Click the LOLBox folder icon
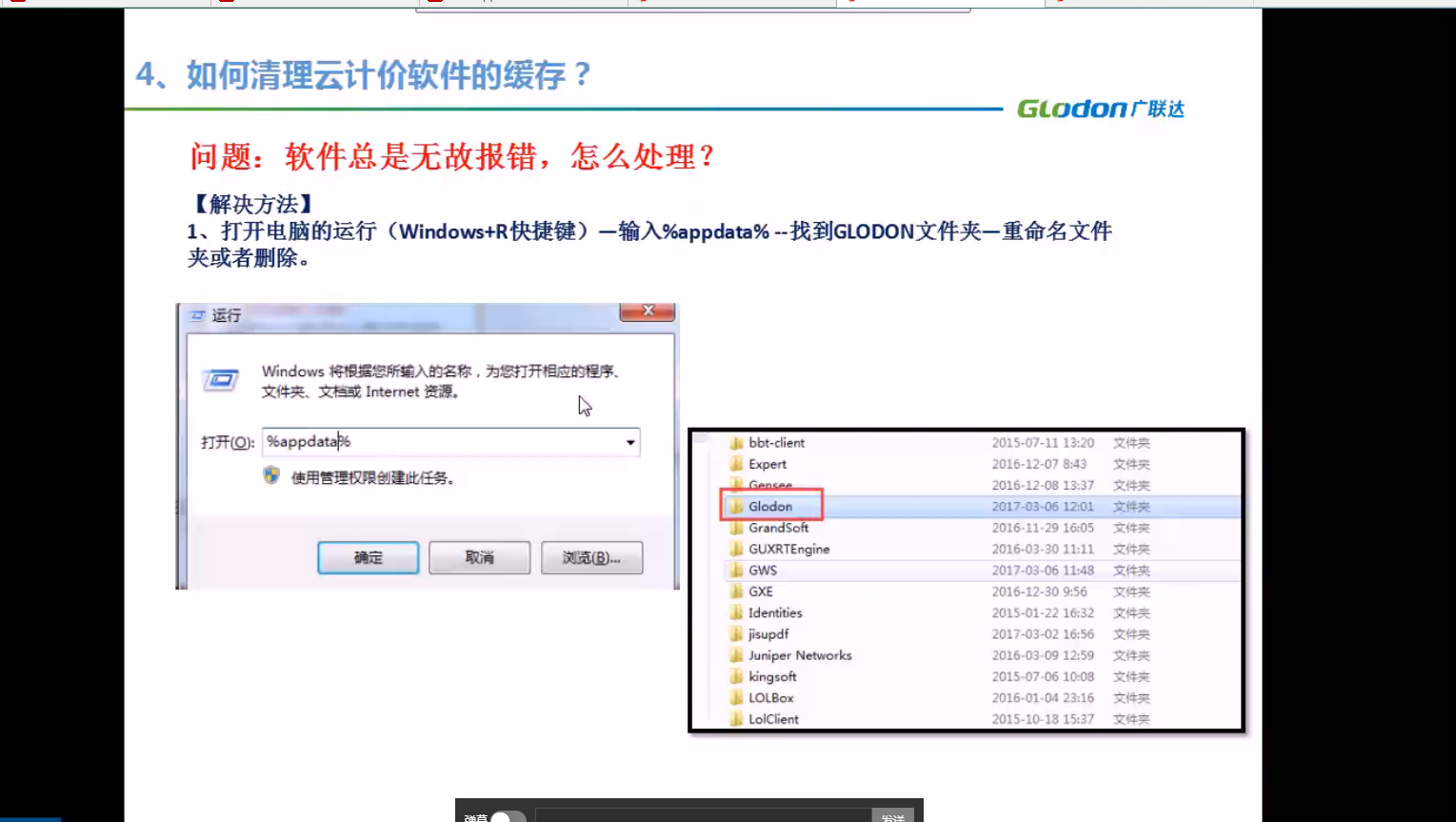 tap(736, 698)
